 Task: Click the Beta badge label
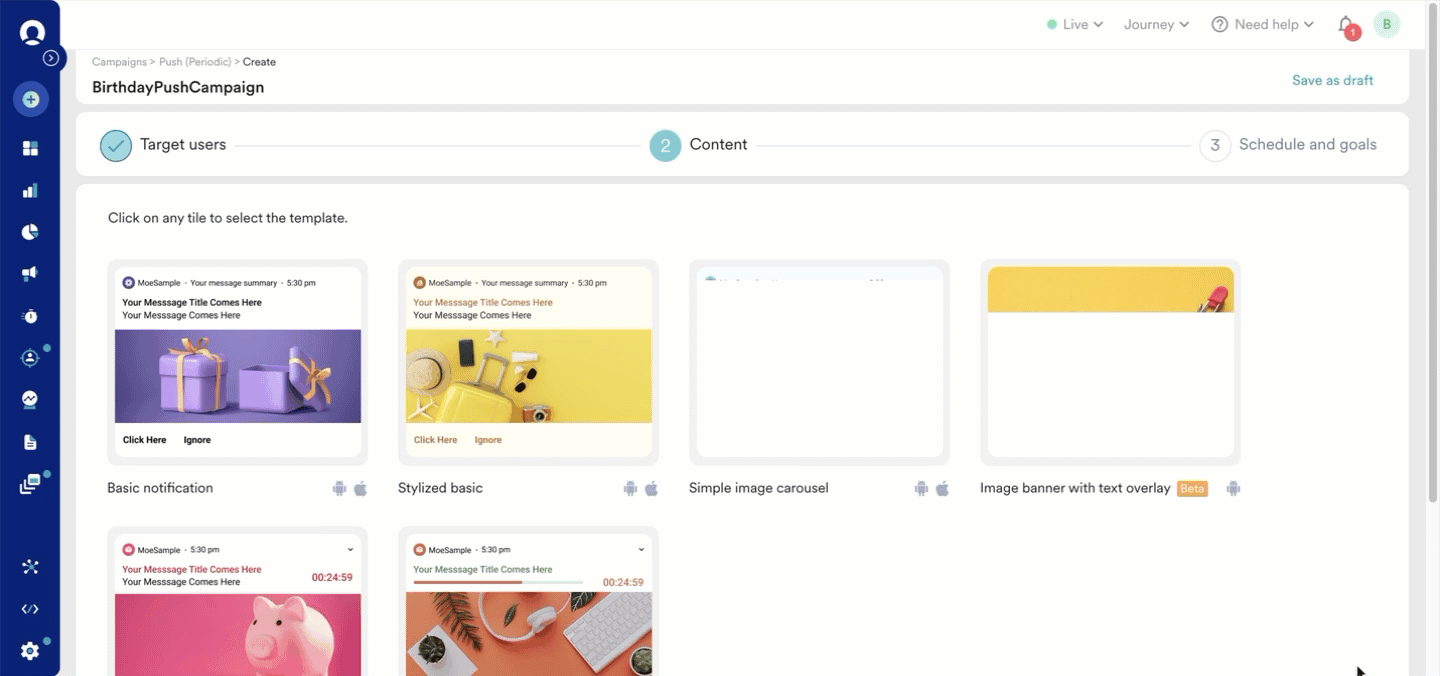pos(1192,489)
